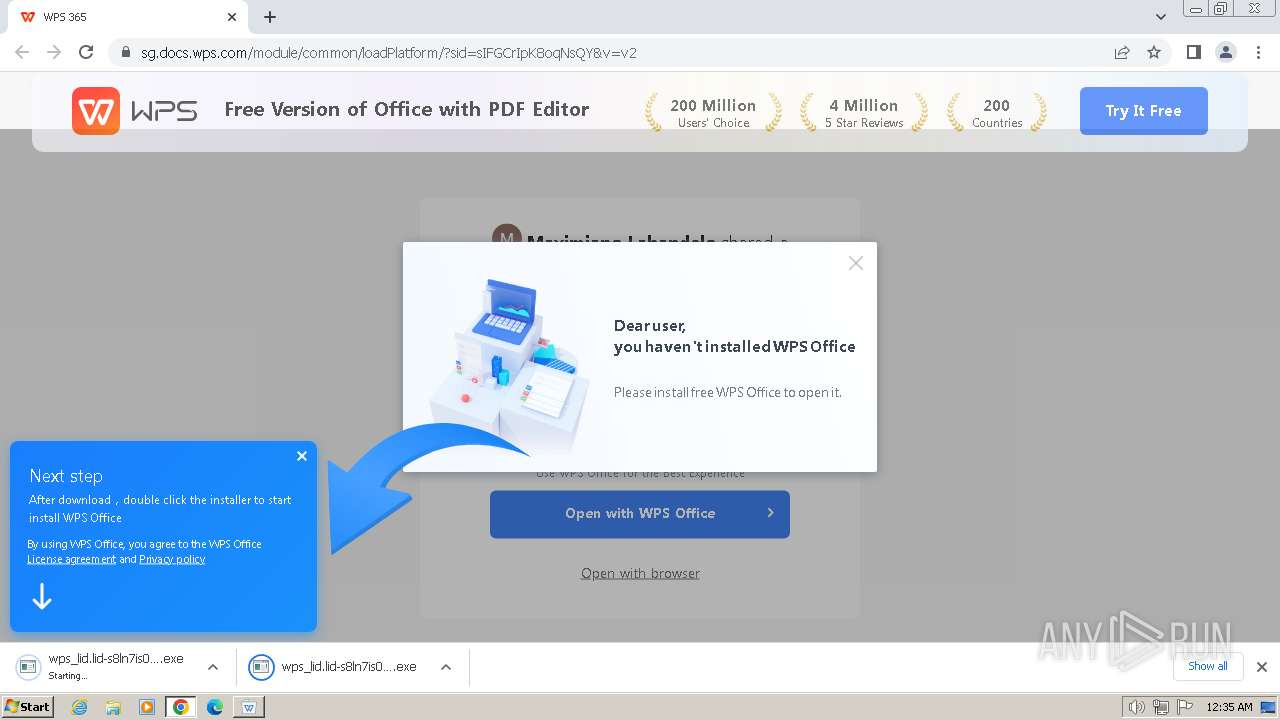Image resolution: width=1280 pixels, height=720 pixels.
Task: Close the install WPS Office dialog
Action: click(x=855, y=263)
